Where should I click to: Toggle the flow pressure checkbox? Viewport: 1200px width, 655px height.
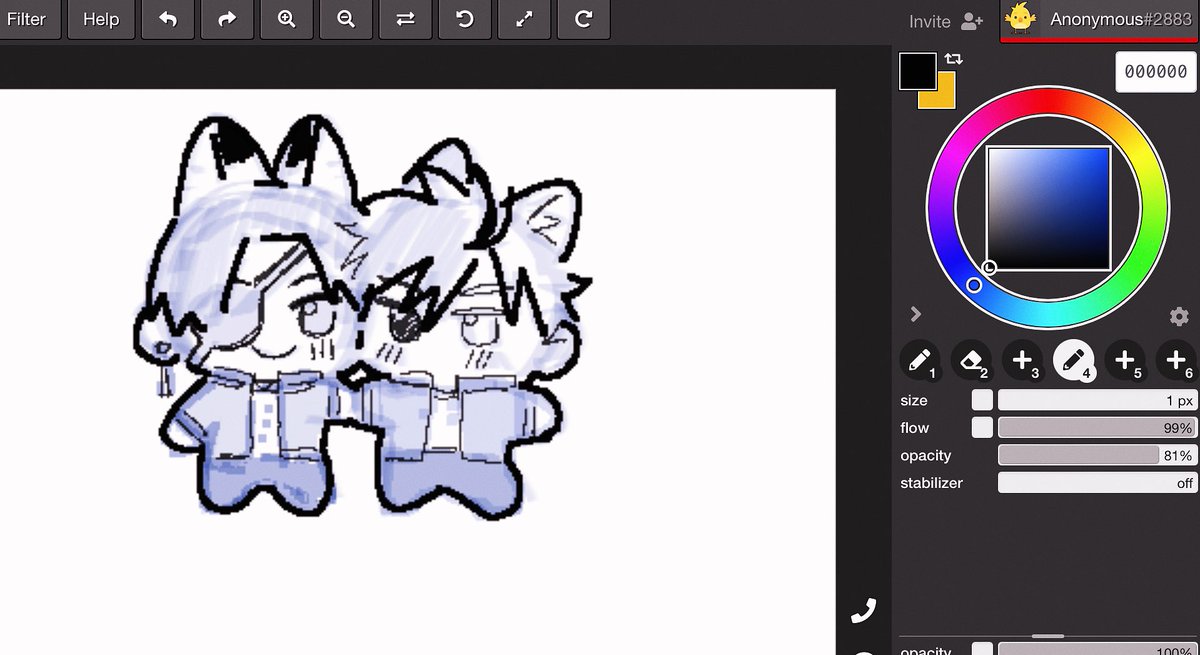[x=982, y=427]
